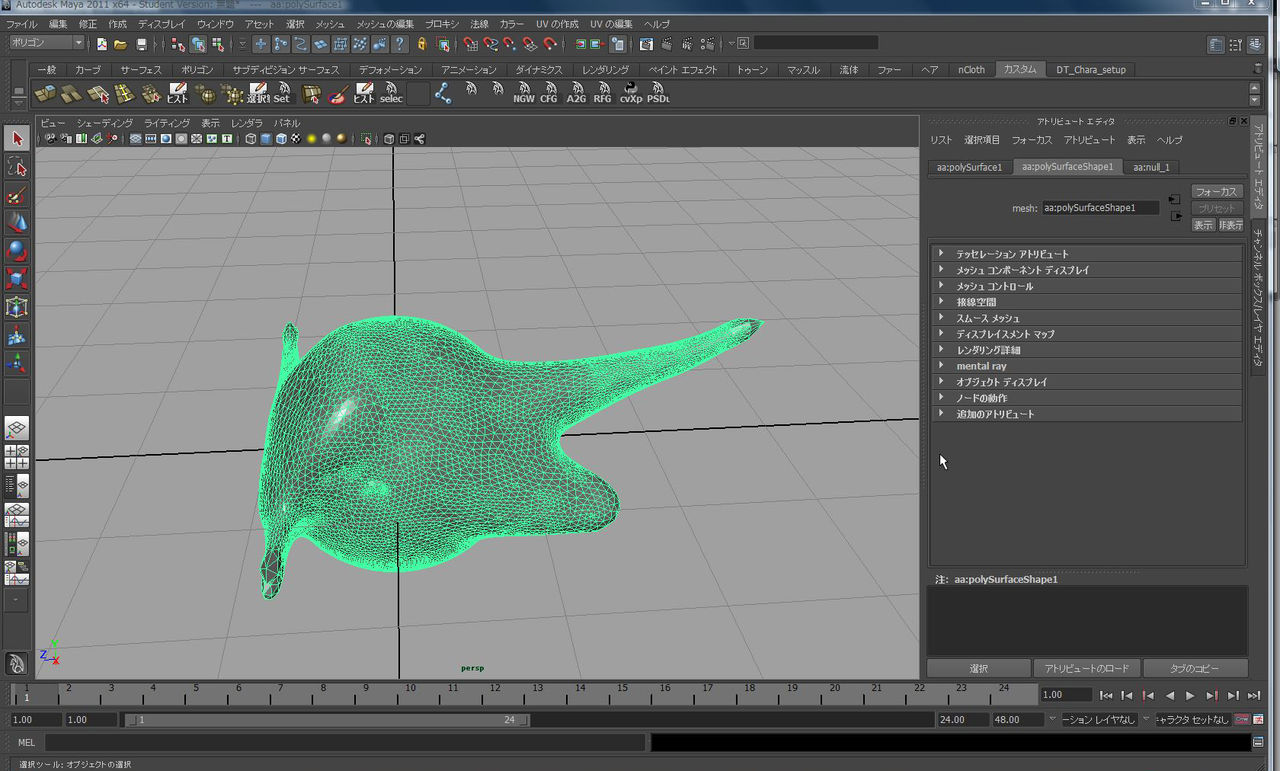Toggle textured display checker icon in viewport
Screen dimensions: 1280x771
tap(295, 139)
